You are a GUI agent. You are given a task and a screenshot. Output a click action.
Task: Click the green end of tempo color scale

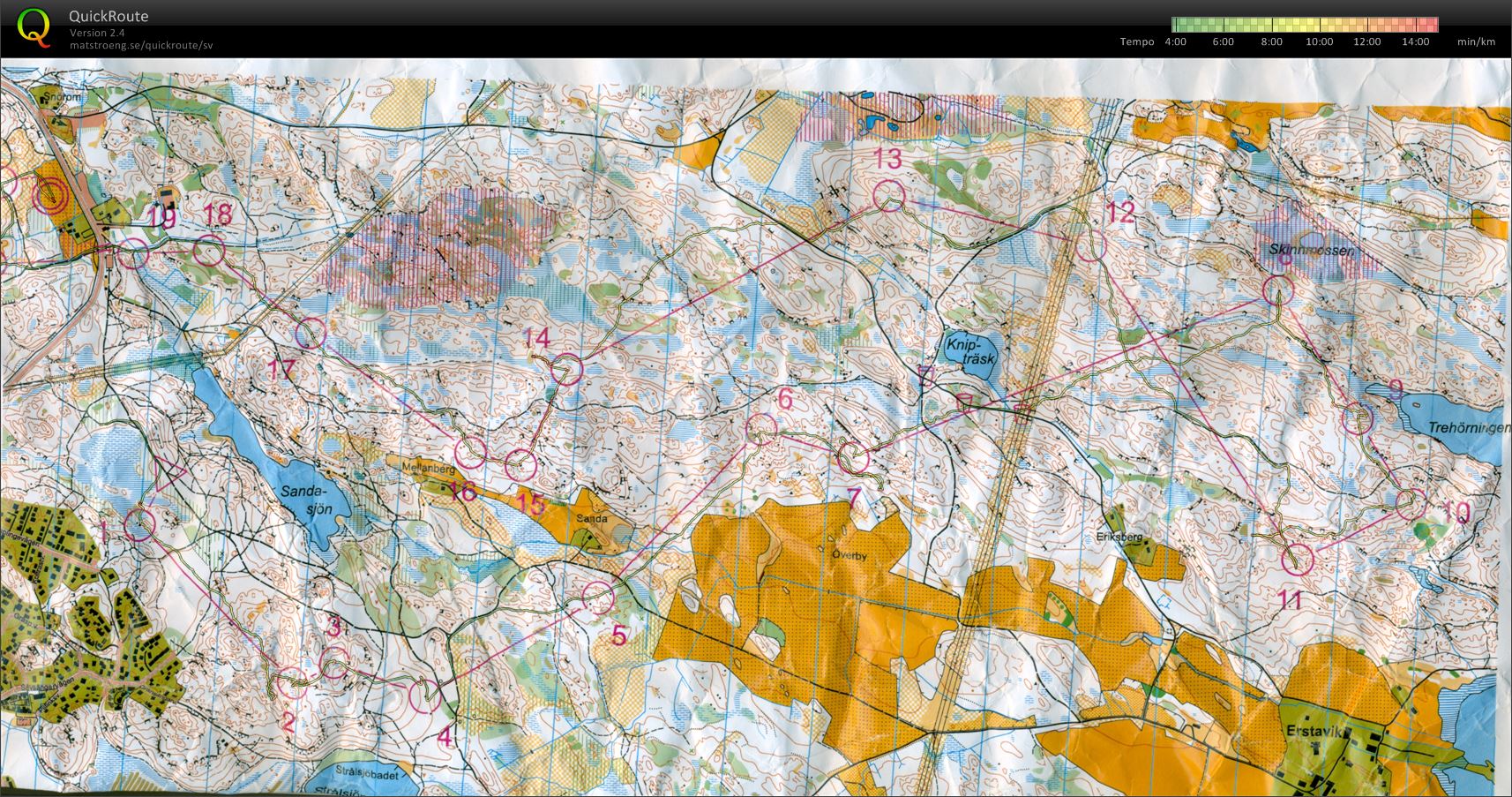pos(1179,24)
